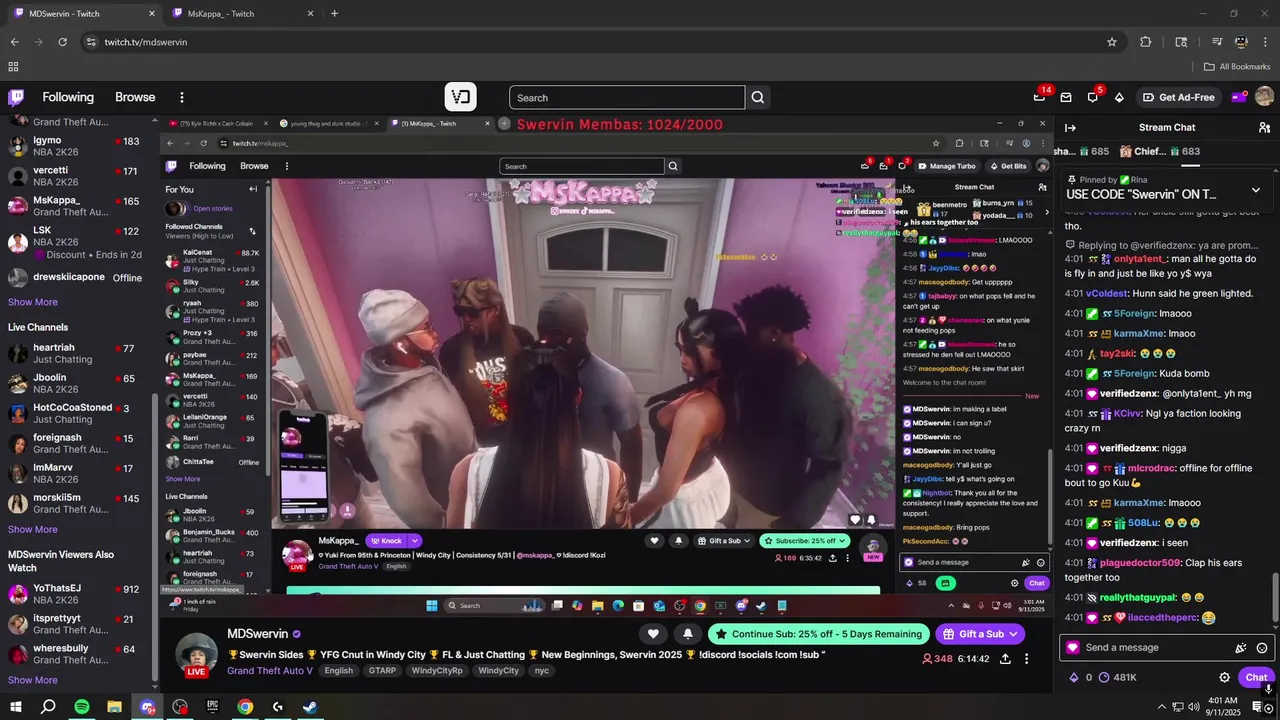The height and width of the screenshot is (720, 1280).
Task: Open wheresbully channel in sidebar
Action: (x=76, y=654)
